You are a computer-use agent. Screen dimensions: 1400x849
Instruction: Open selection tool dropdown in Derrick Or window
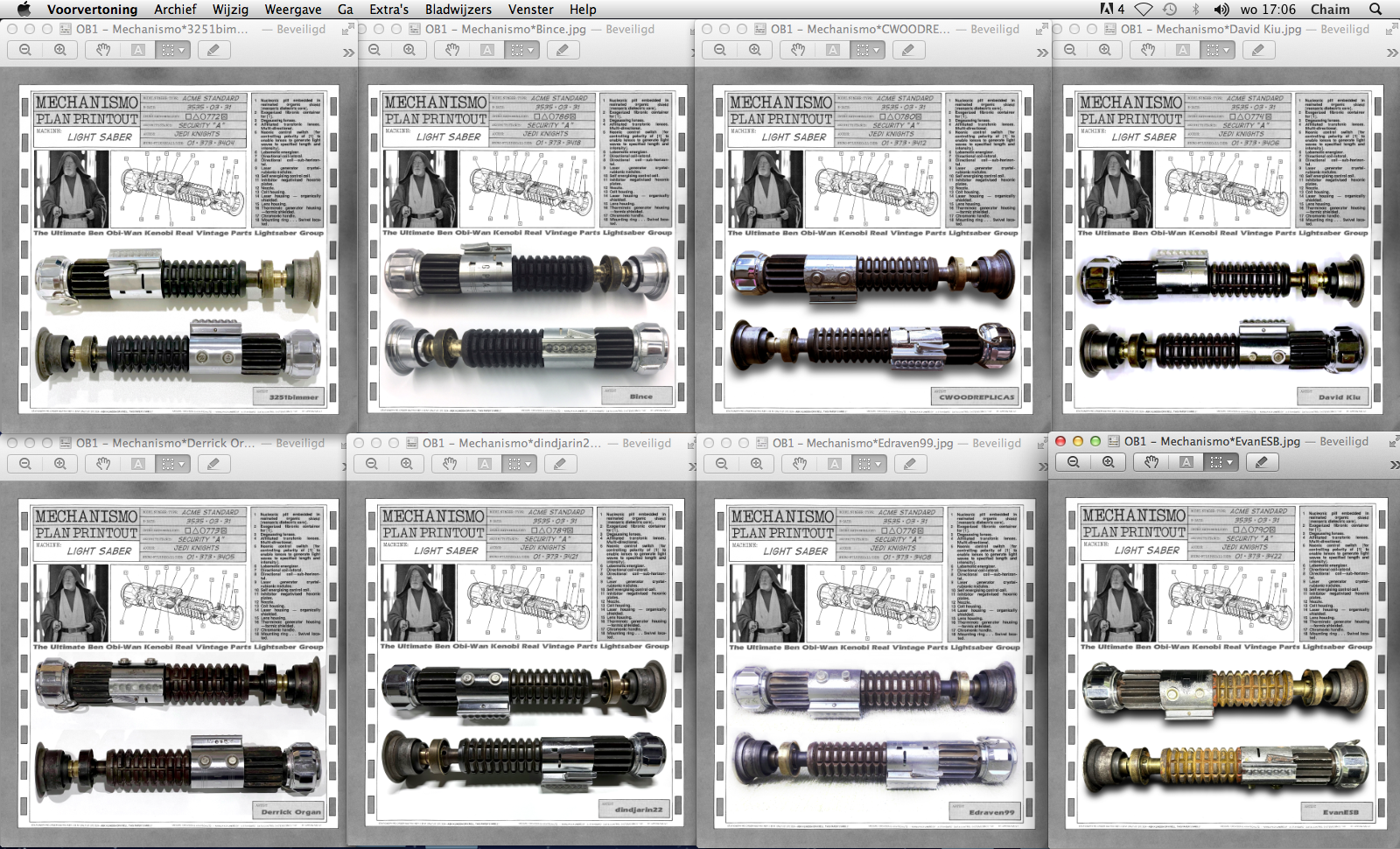tap(172, 464)
